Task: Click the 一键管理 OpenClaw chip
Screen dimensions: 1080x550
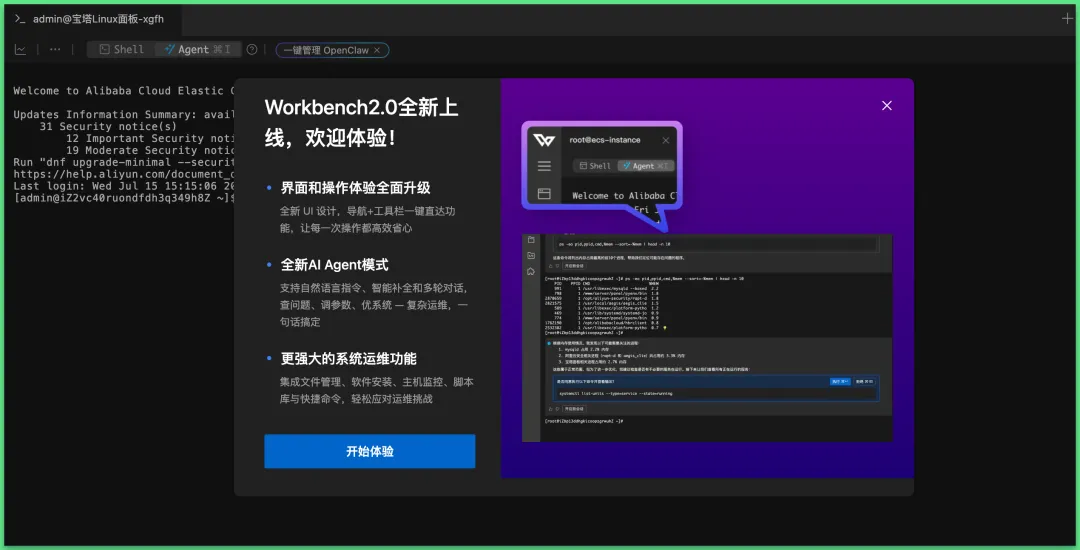Action: 332,50
